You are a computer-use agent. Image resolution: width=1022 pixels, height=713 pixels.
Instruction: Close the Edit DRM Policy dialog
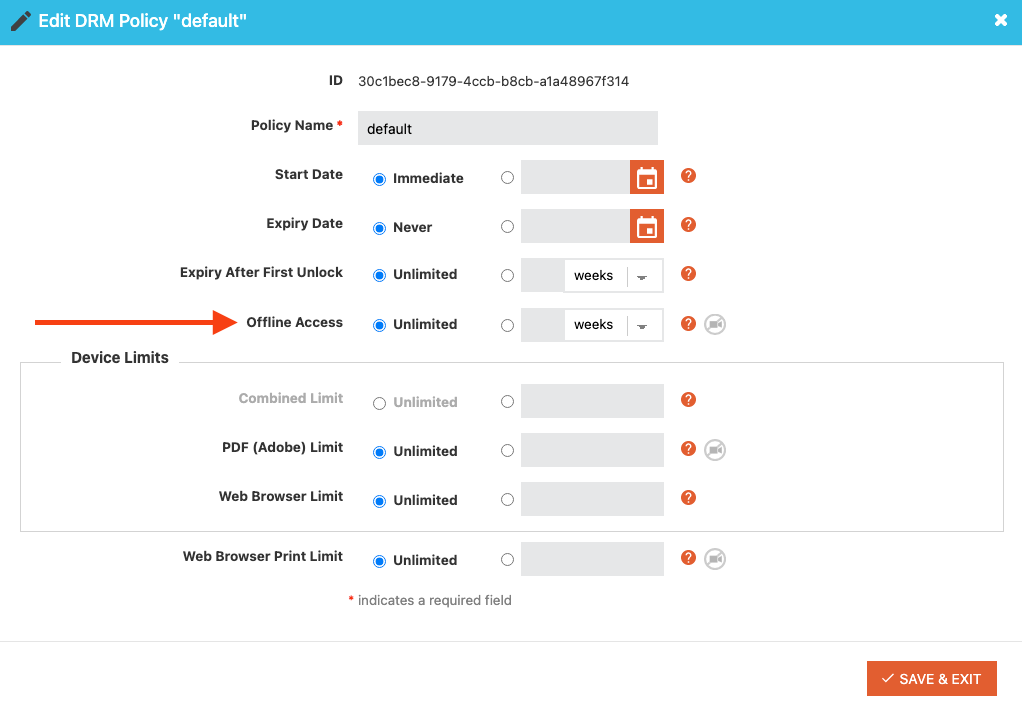(1000, 20)
